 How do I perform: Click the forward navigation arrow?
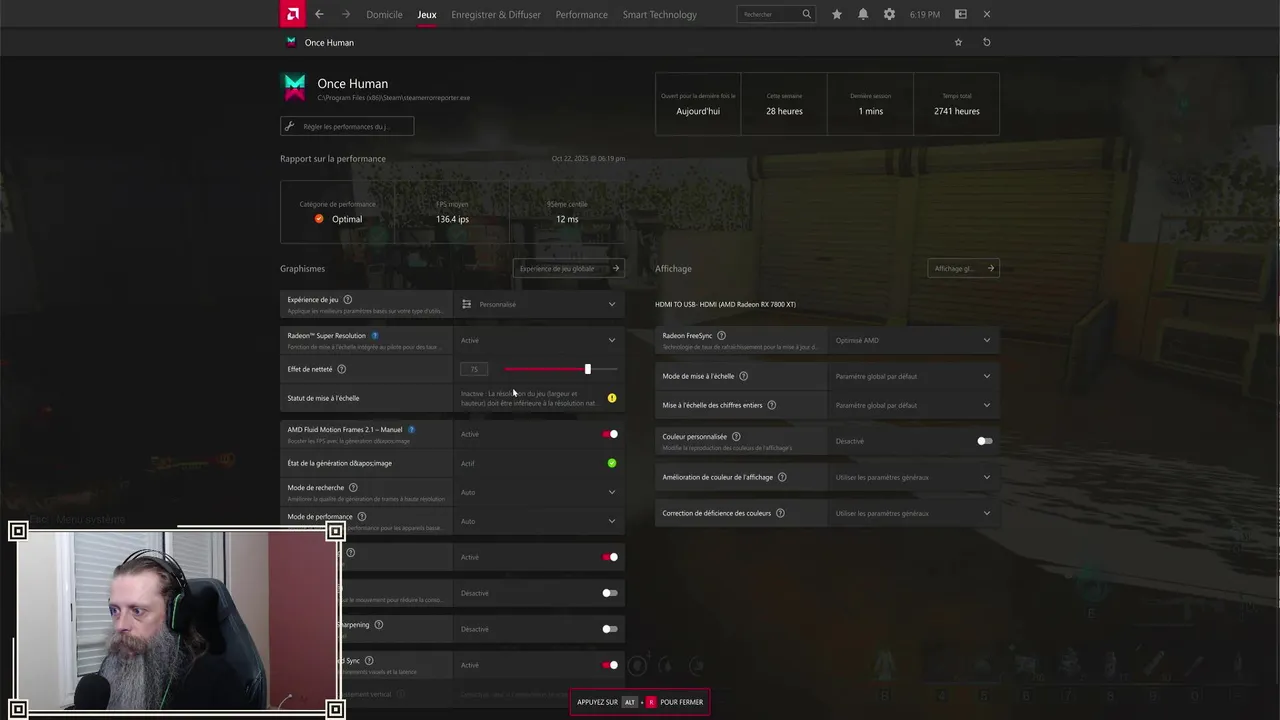346,14
